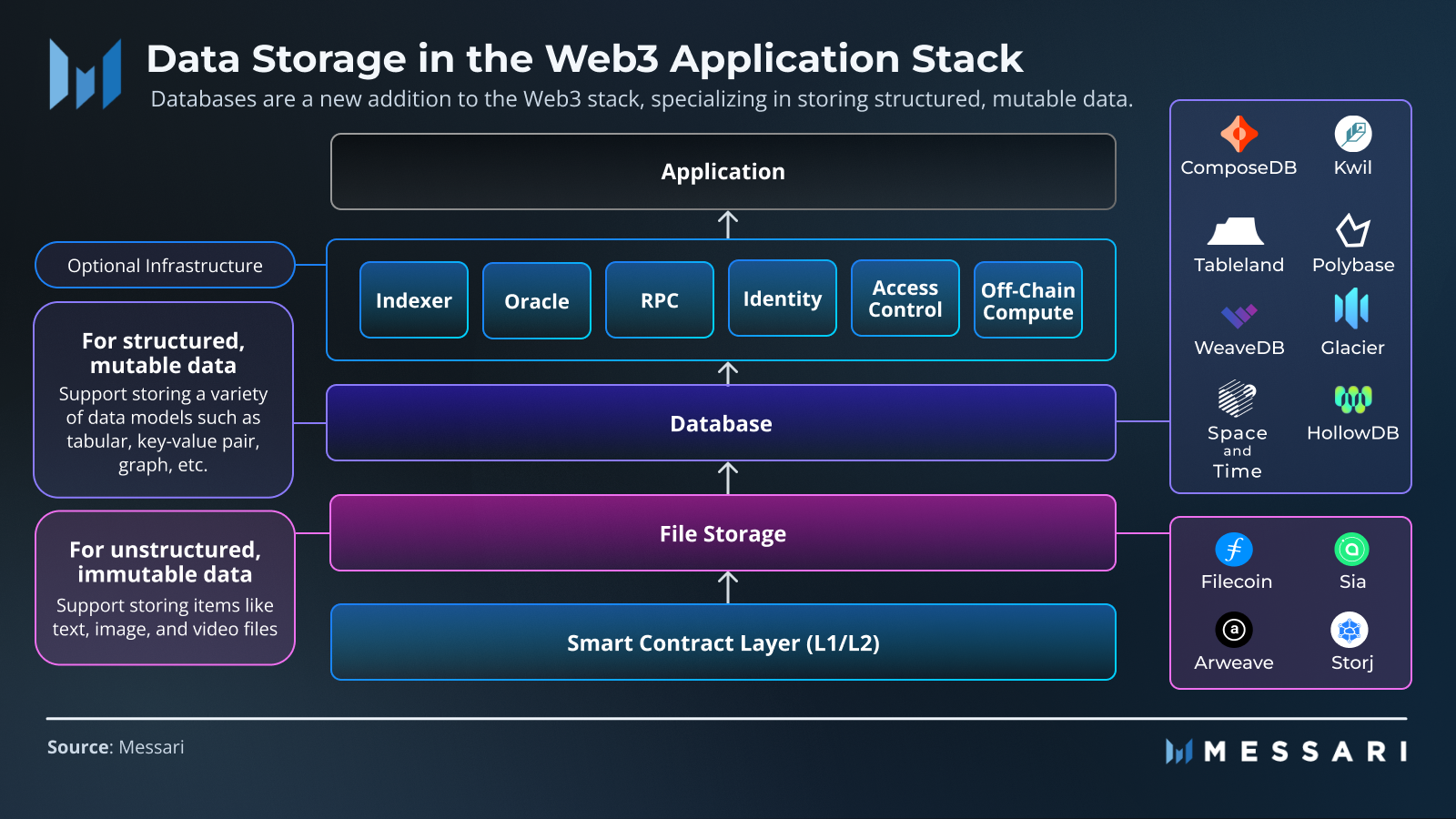The image size is (1456, 819).
Task: Click the Kwil feather icon
Action: coord(1352,135)
